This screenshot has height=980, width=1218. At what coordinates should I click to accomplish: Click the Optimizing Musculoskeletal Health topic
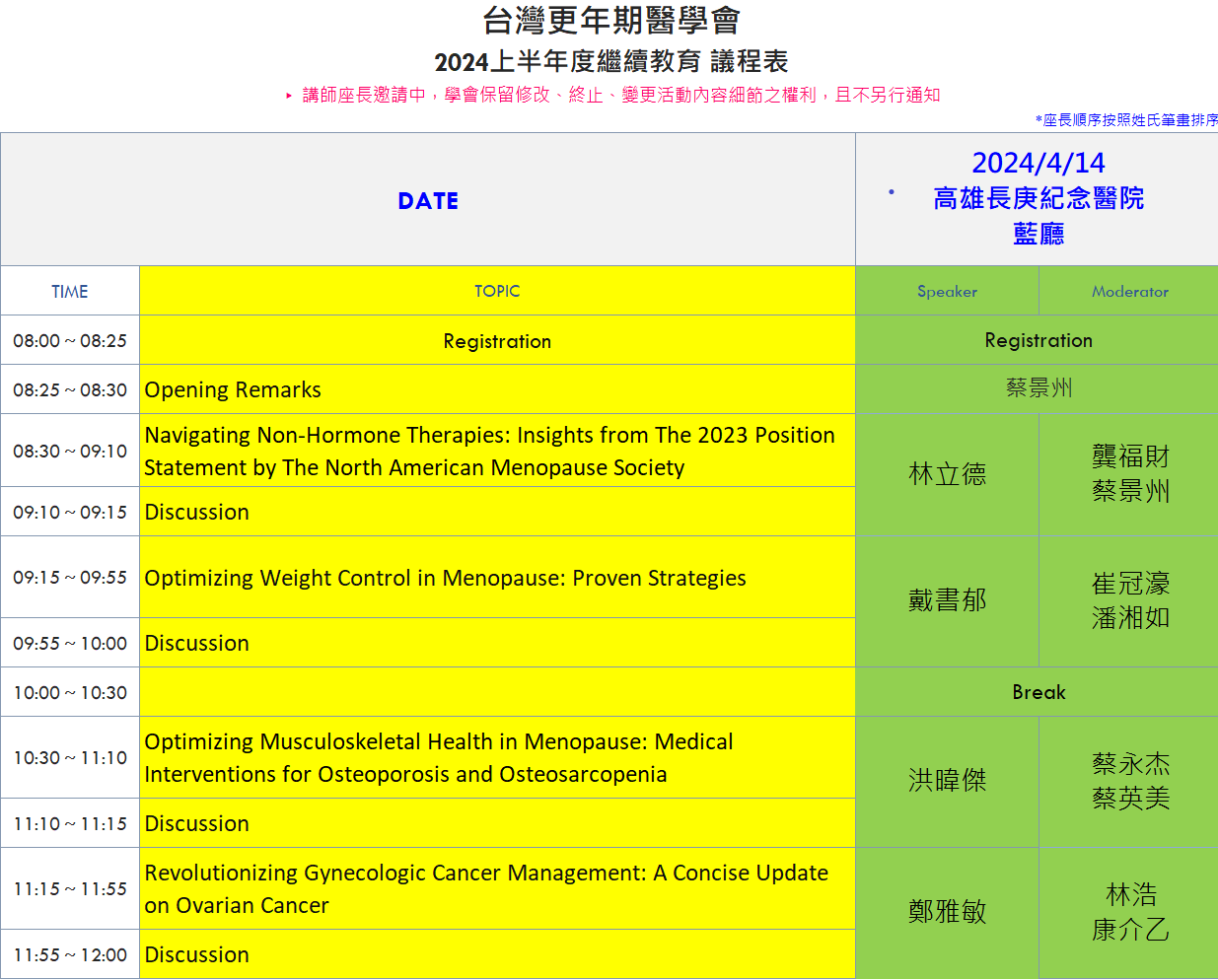pyautogui.click(x=439, y=757)
